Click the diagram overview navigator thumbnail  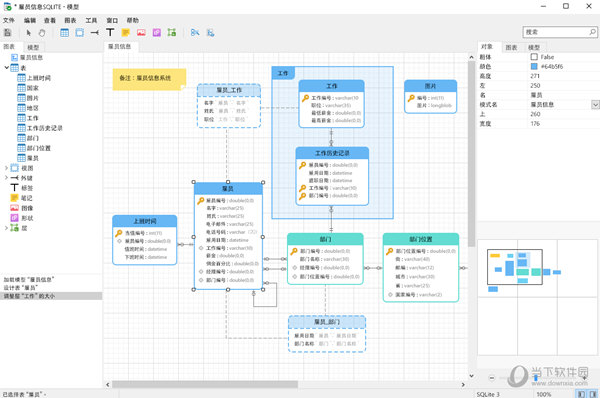538,297
